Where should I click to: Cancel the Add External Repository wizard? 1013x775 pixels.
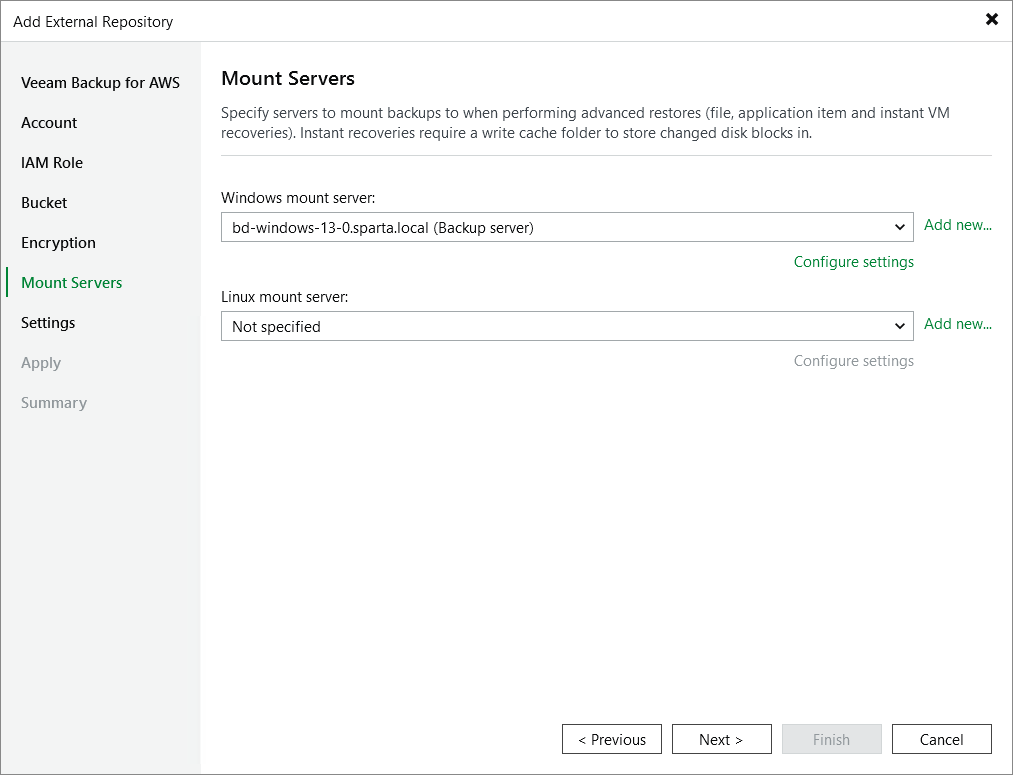[941, 739]
